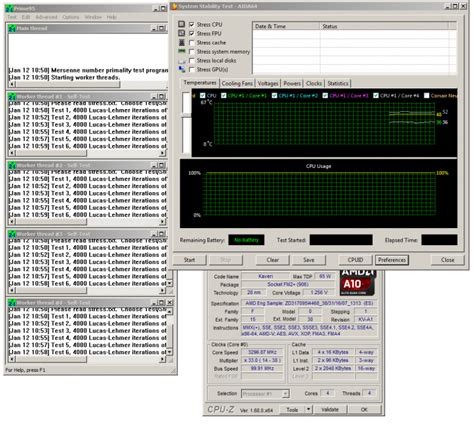Click the Worker thread #3 window icon
This screenshot has width=474, height=432.
coord(12,234)
